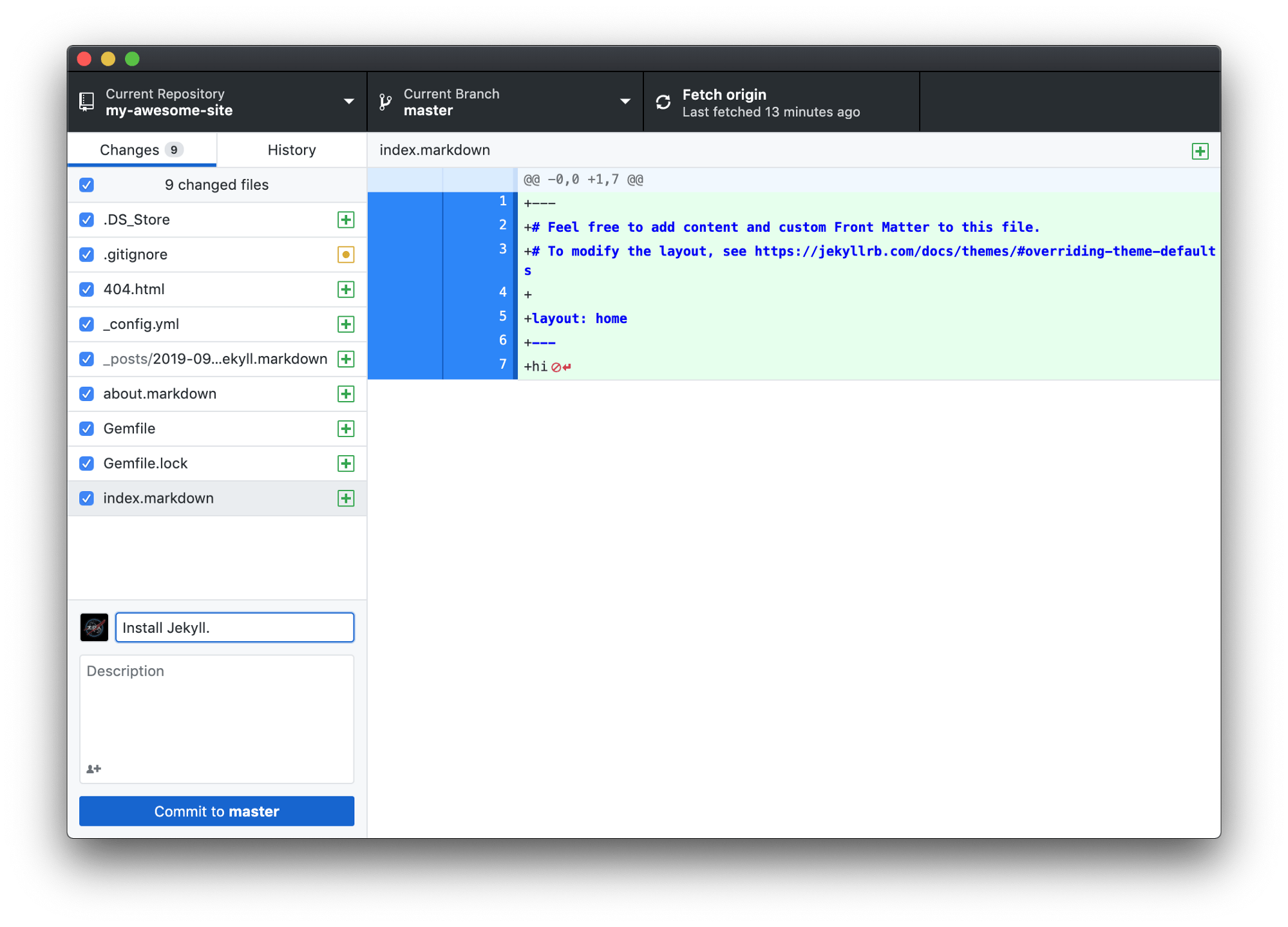Uncheck the about.markdown file checkbox
The width and height of the screenshot is (1288, 927).
[x=86, y=393]
